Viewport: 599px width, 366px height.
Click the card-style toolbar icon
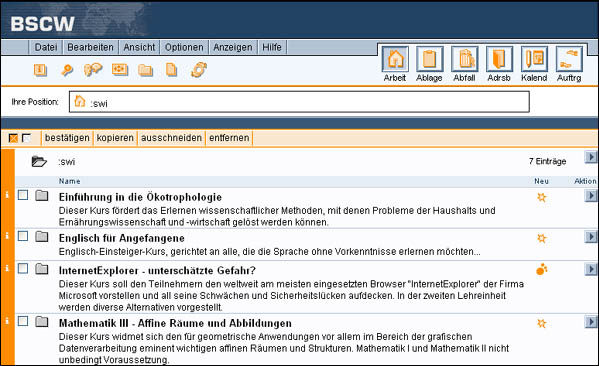120,70
